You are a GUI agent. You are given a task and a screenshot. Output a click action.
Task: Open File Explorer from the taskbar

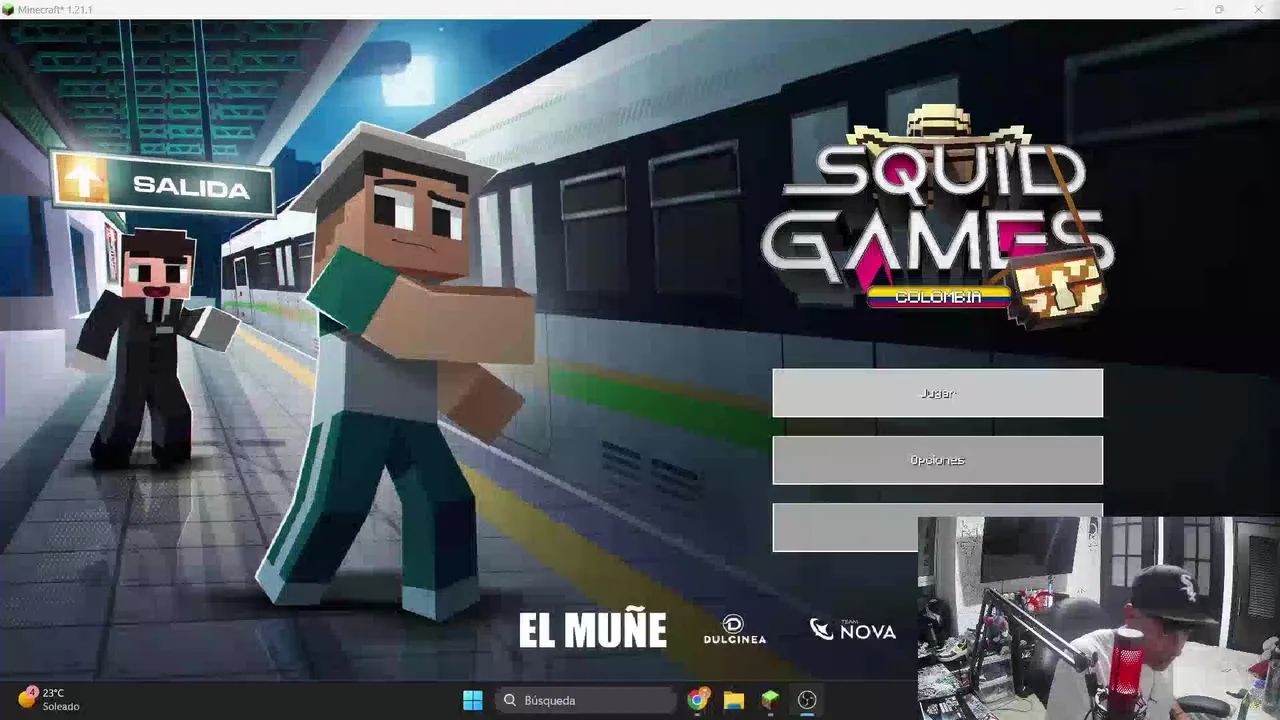point(734,700)
